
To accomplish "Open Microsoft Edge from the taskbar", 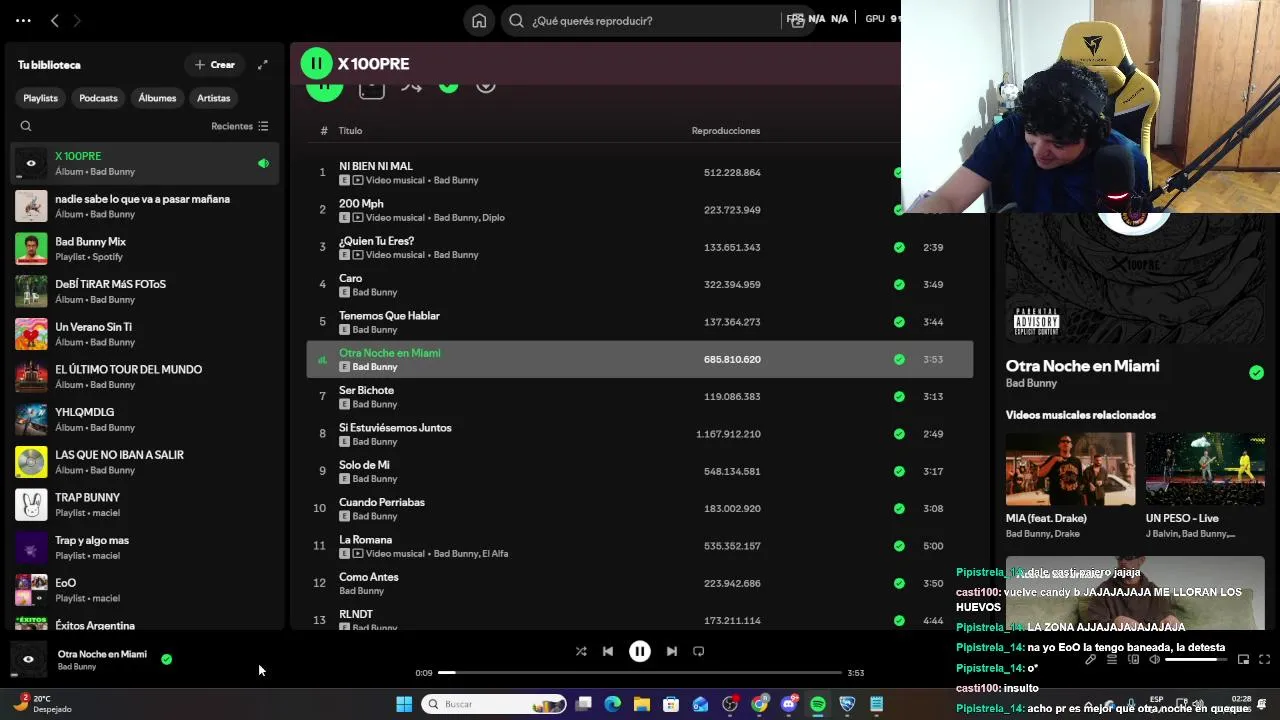I will (x=613, y=705).
